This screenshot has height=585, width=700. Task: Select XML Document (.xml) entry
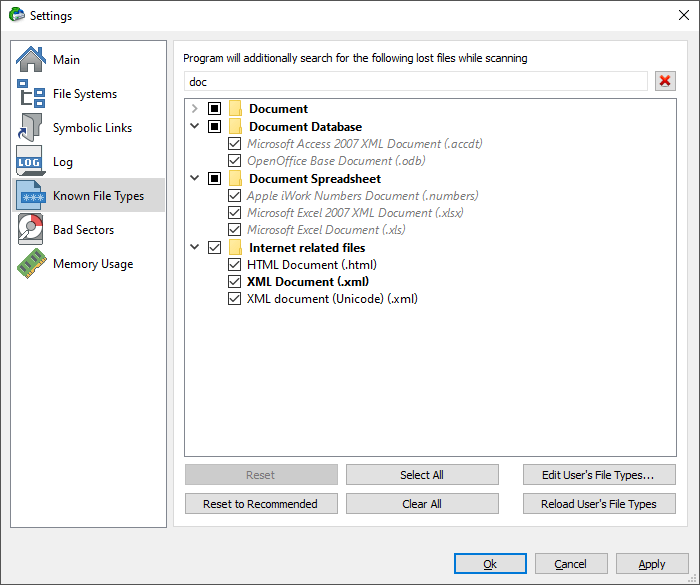(308, 282)
